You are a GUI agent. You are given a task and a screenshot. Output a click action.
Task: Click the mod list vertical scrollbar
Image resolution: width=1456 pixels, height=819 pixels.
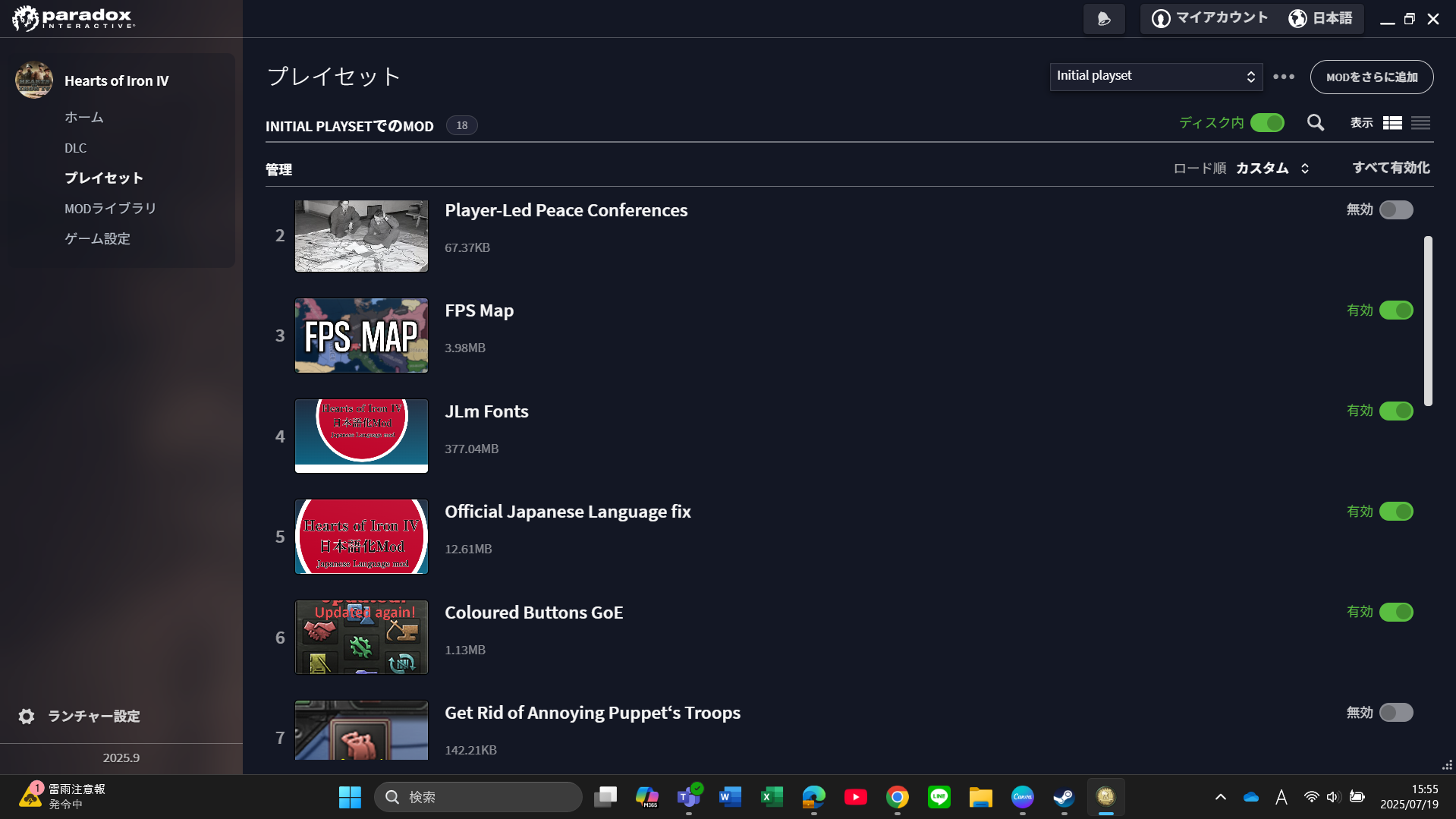tap(1428, 321)
